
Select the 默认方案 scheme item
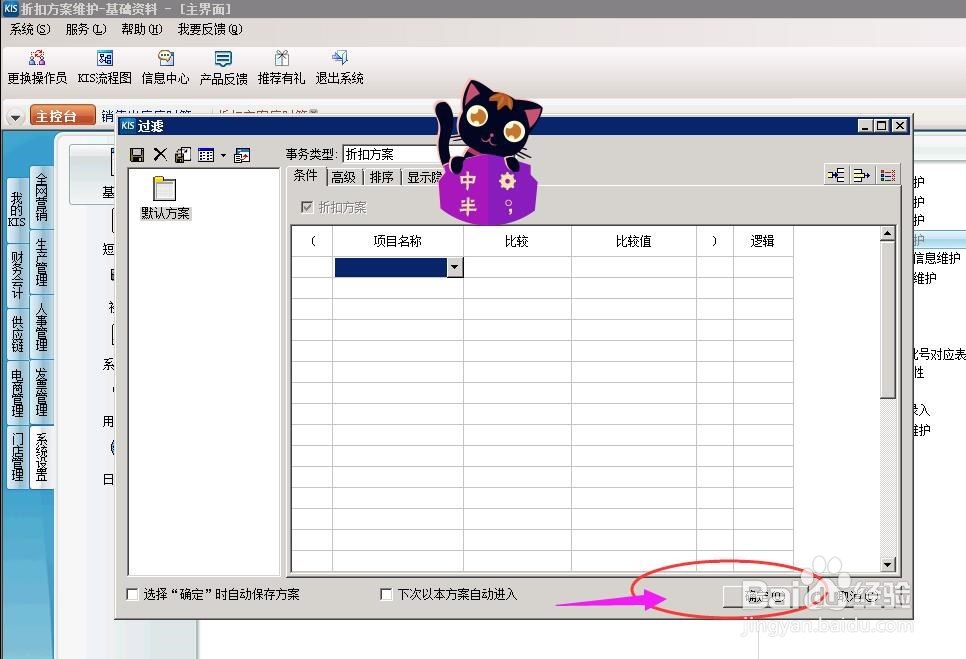tap(164, 199)
